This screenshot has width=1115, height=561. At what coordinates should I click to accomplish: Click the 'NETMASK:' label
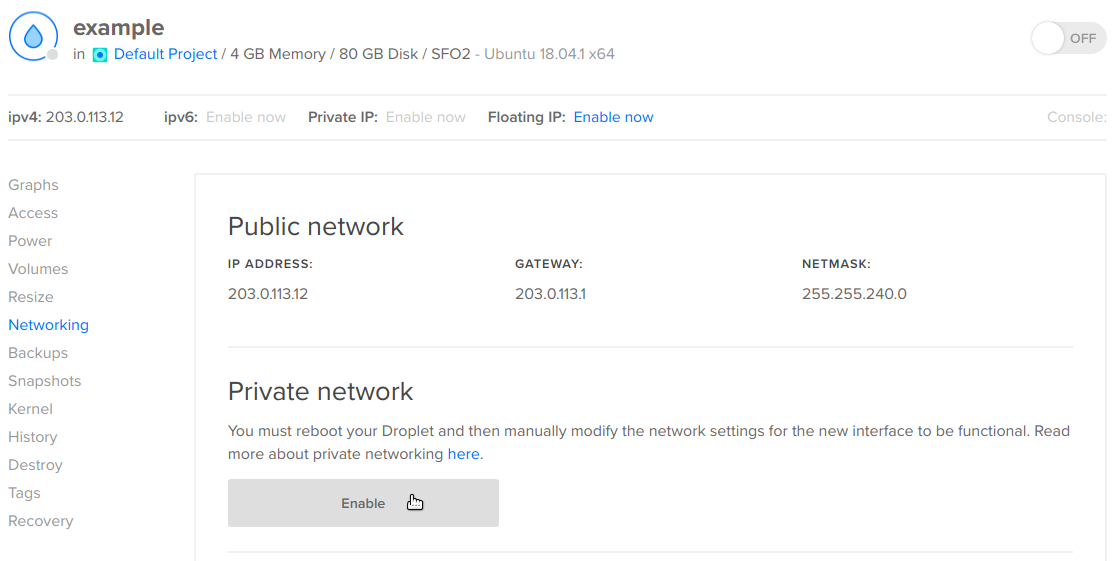pos(836,264)
